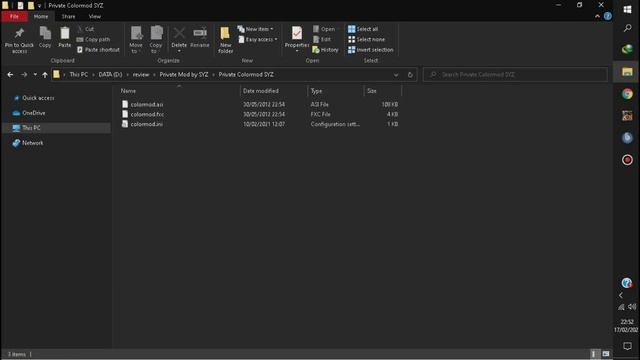Select OneDrive in navigation pane
This screenshot has width=640, height=360.
click(29, 113)
